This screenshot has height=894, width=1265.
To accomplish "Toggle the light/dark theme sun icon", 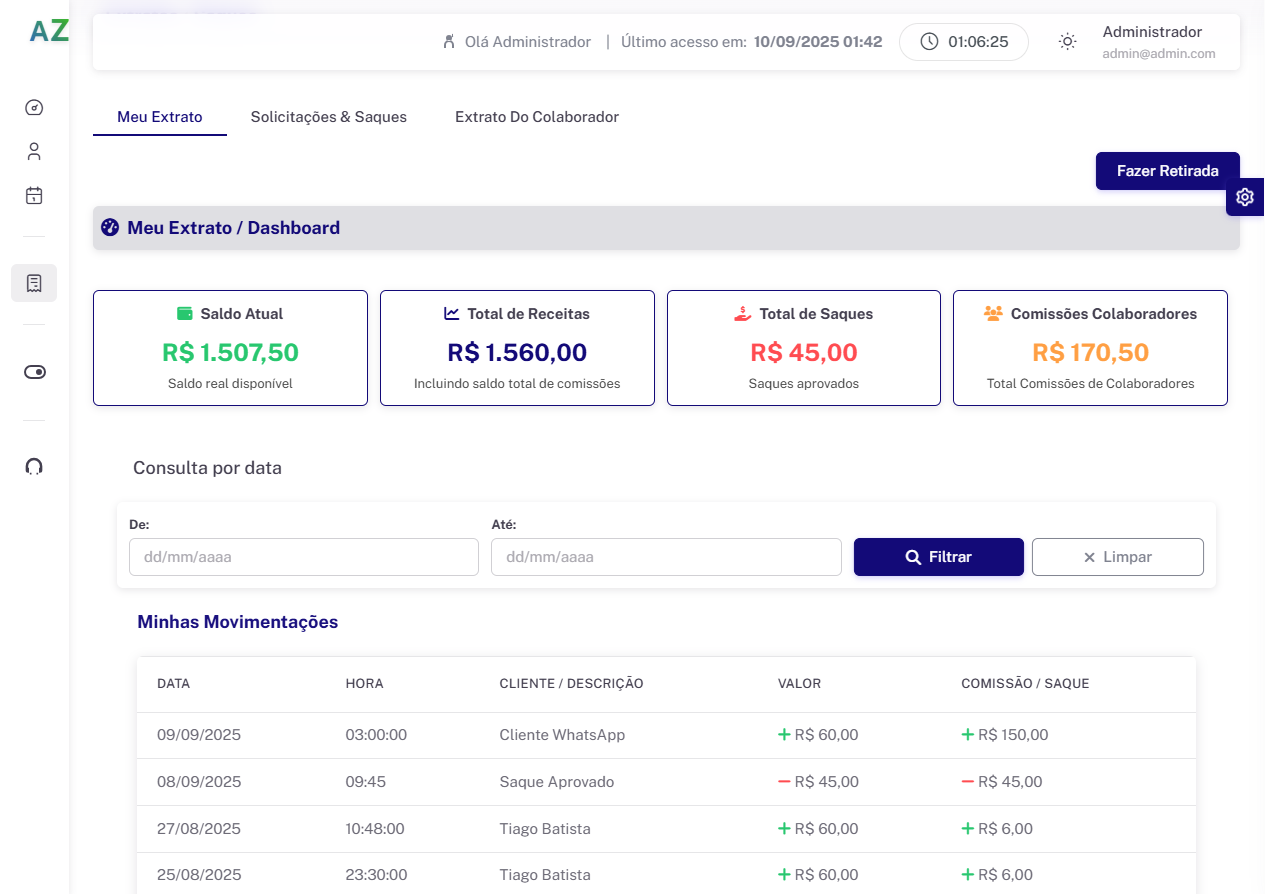I will [x=1068, y=42].
